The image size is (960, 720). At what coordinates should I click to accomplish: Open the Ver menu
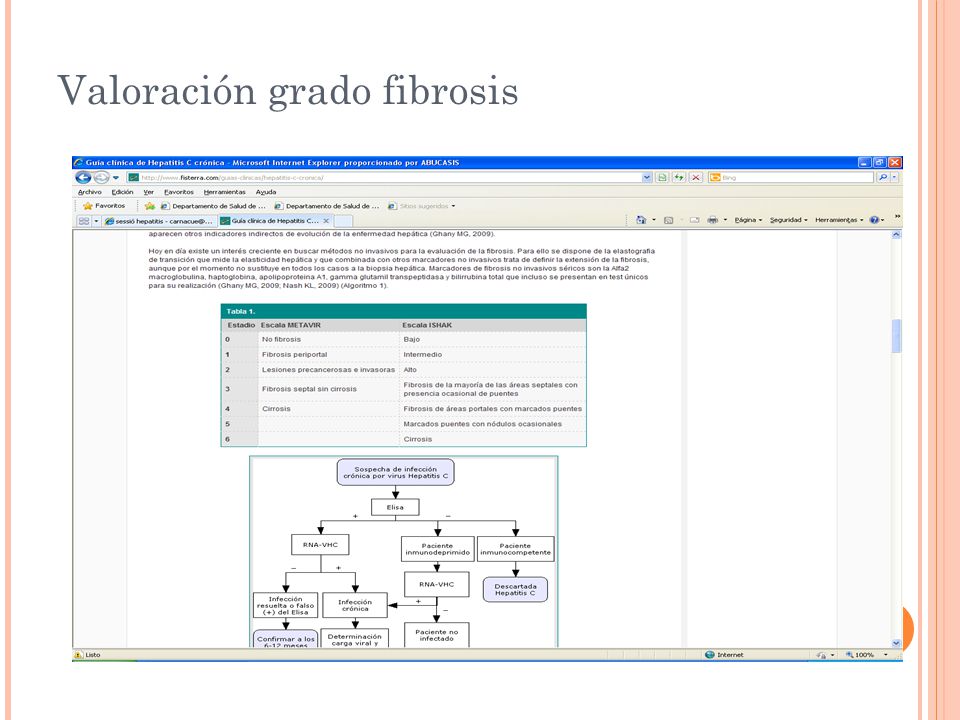pos(148,192)
